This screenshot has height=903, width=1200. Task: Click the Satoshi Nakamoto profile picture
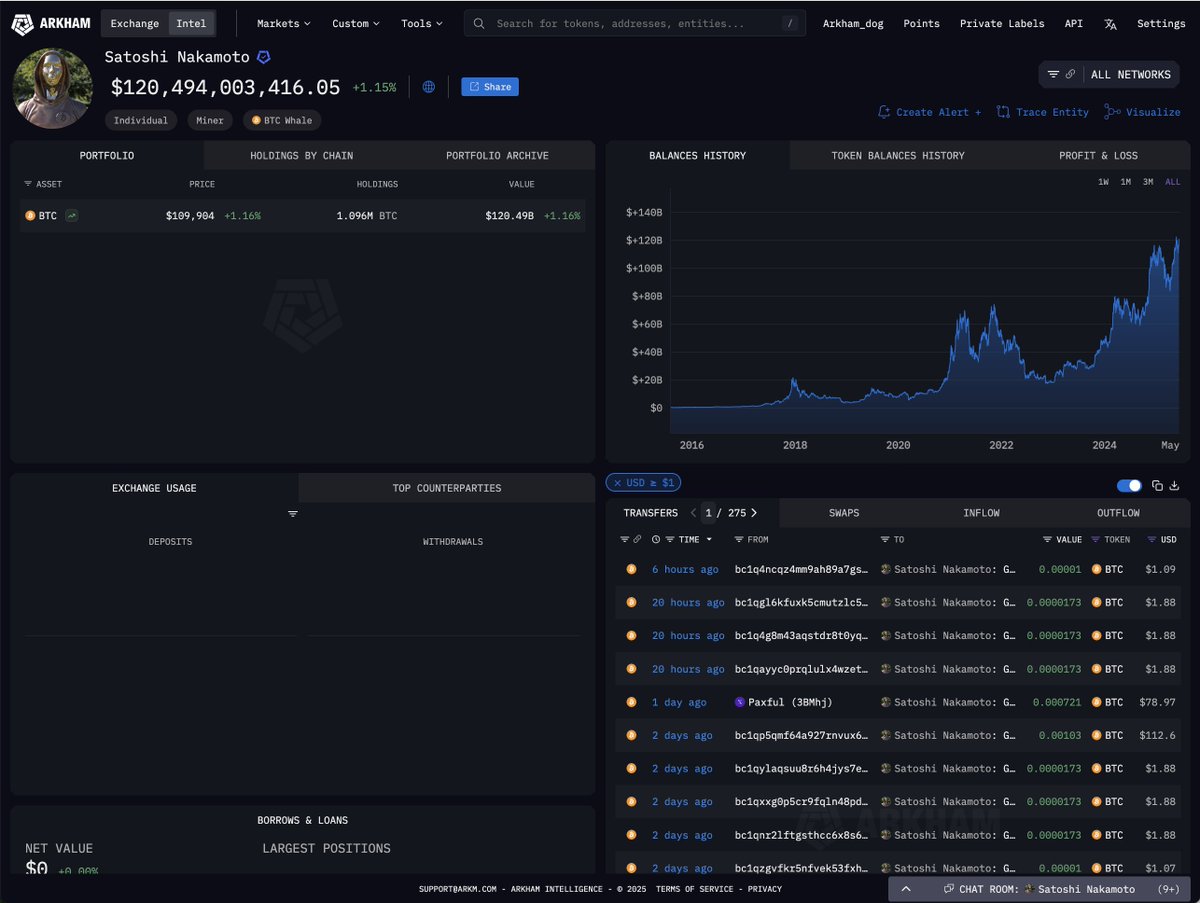[x=53, y=89]
